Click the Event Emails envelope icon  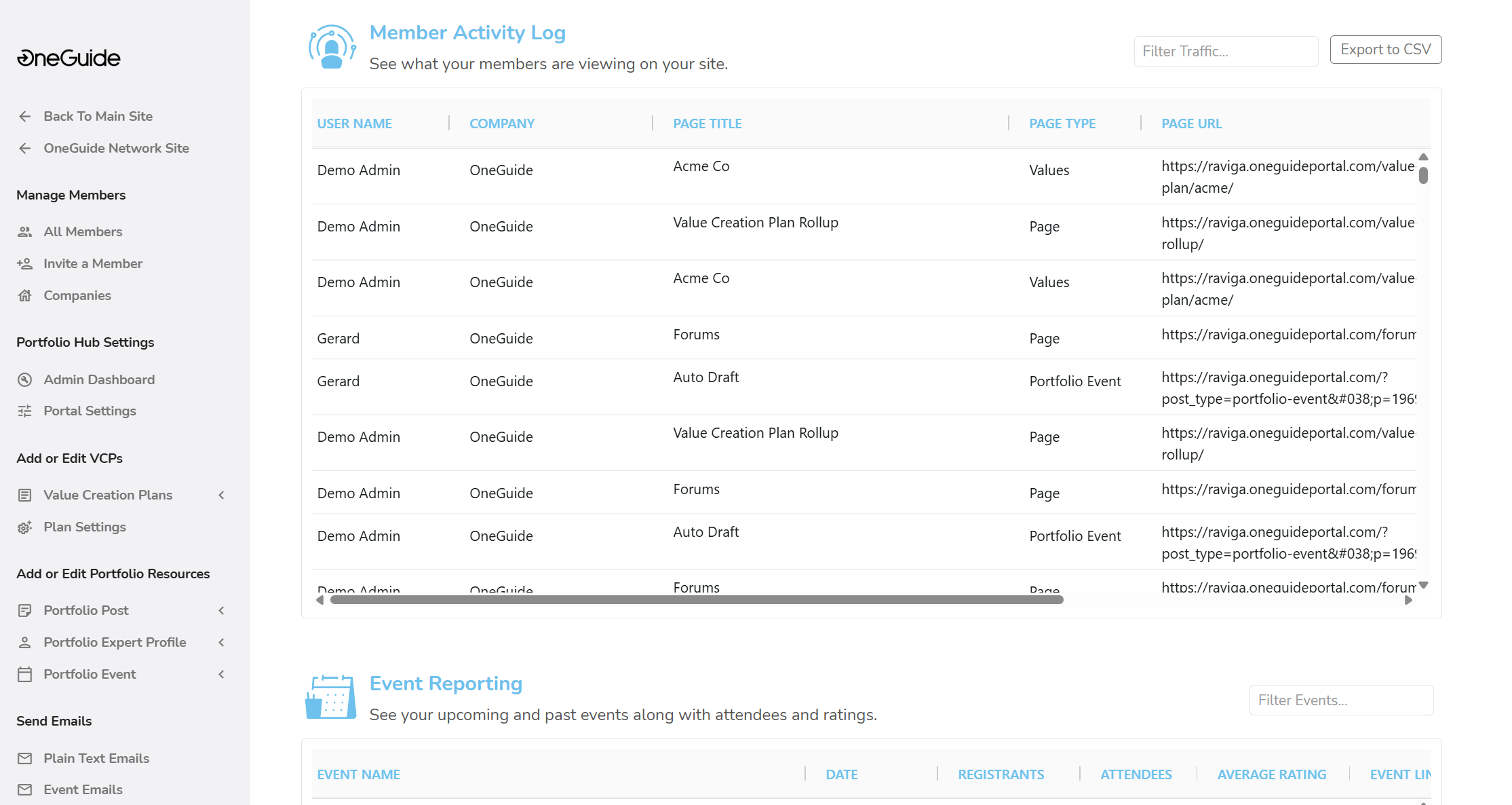coord(25,789)
